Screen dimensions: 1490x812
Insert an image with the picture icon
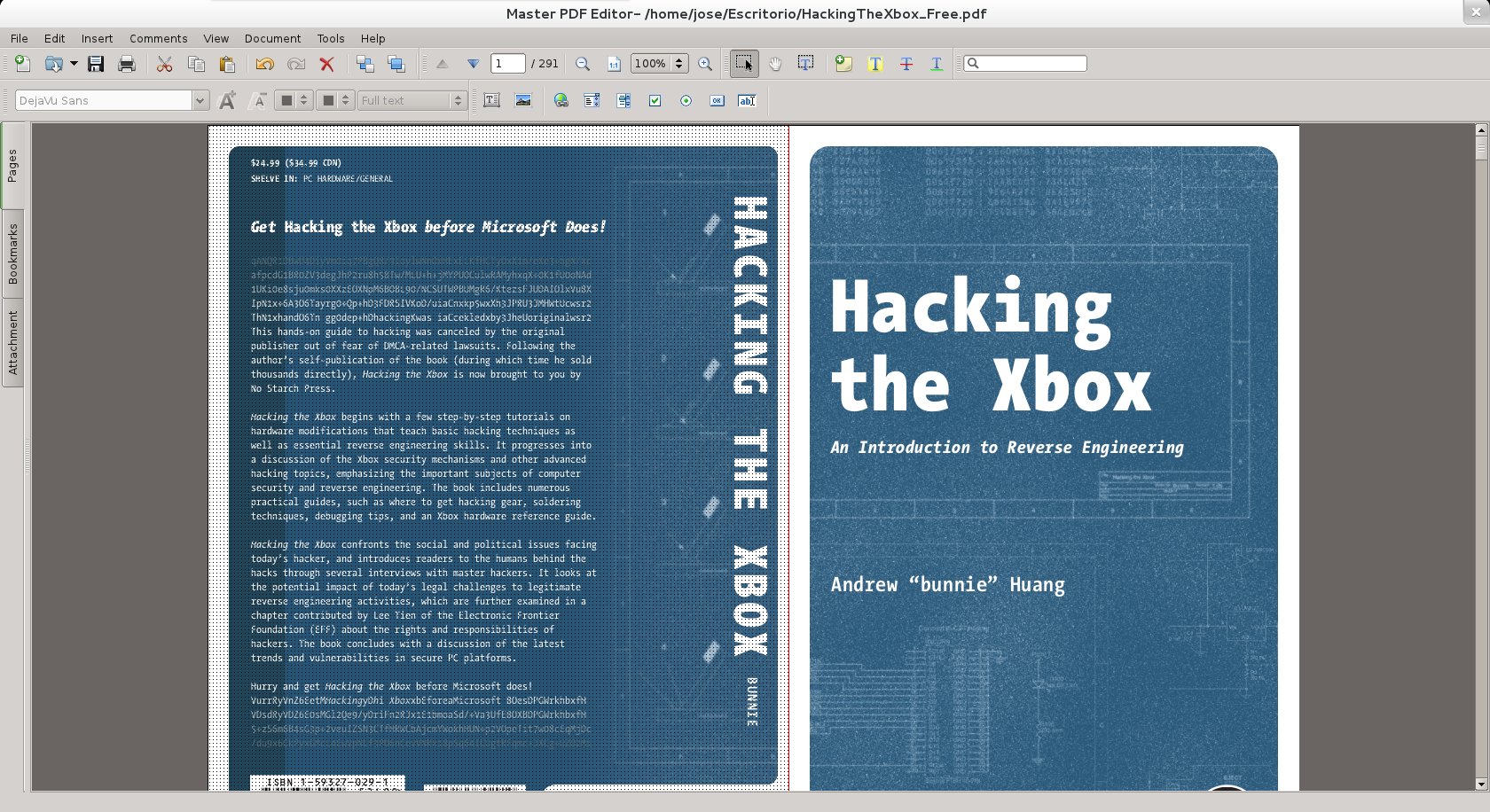(x=523, y=100)
